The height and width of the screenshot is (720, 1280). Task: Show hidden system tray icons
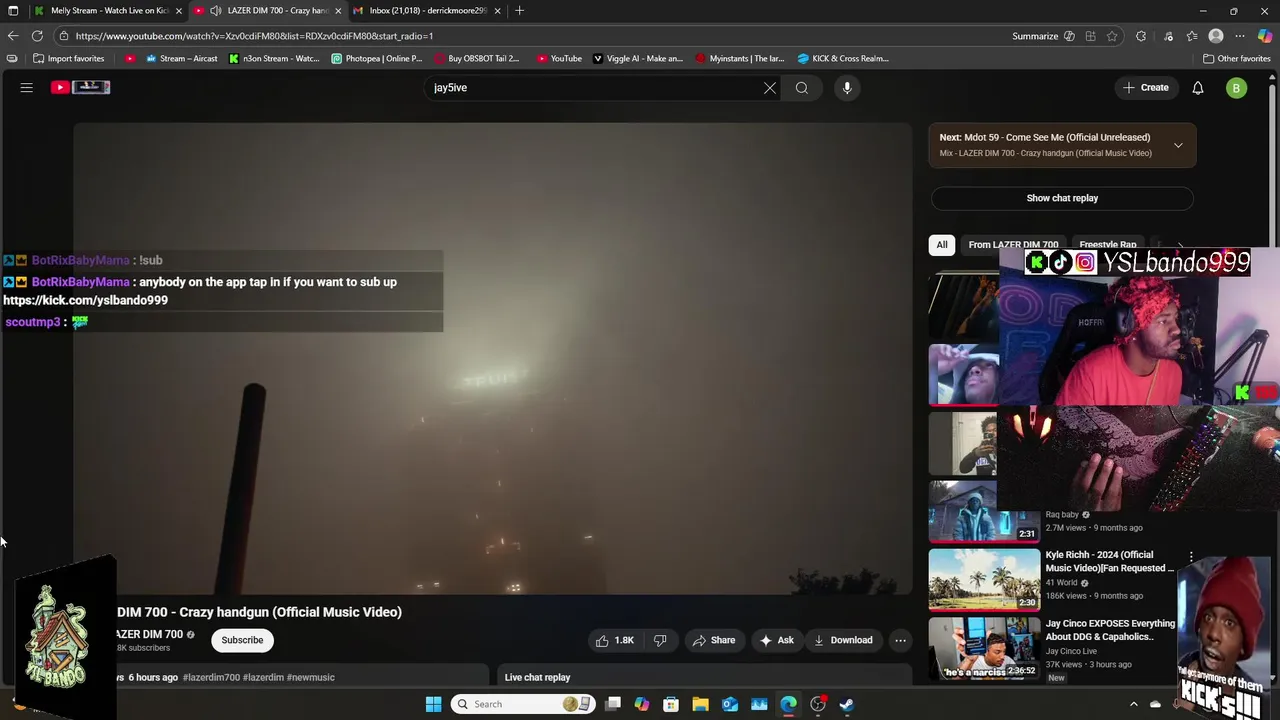tap(1133, 704)
